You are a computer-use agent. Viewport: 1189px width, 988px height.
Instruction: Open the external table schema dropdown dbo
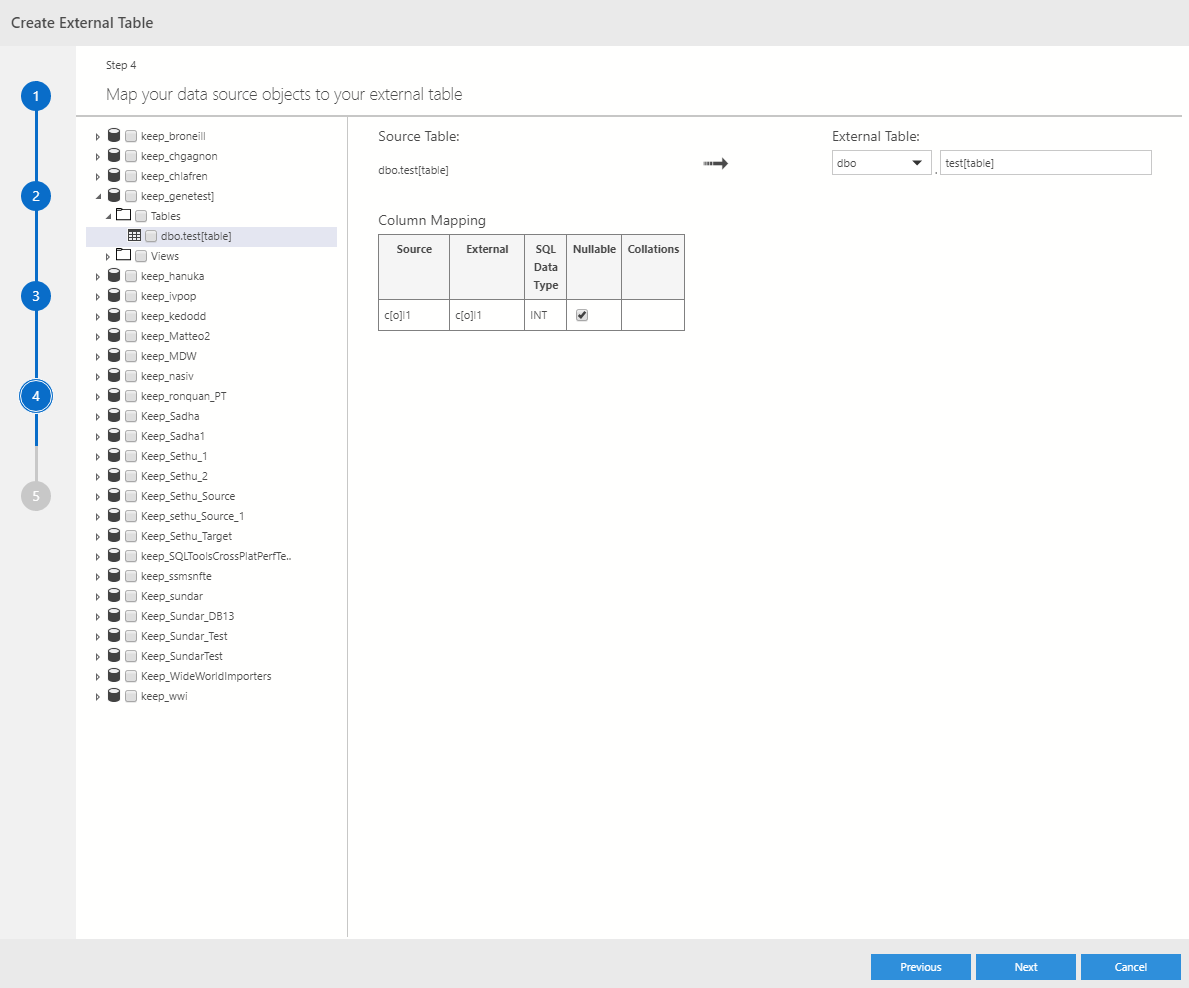[x=881, y=163]
